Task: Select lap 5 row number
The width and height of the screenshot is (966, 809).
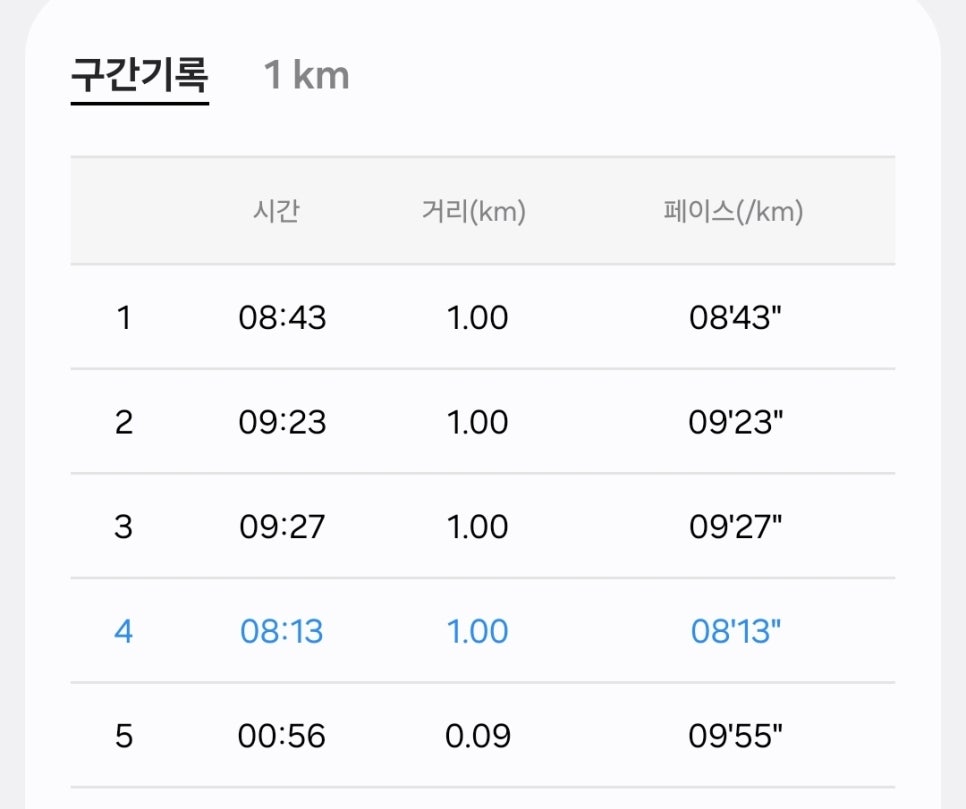Action: coord(124,736)
